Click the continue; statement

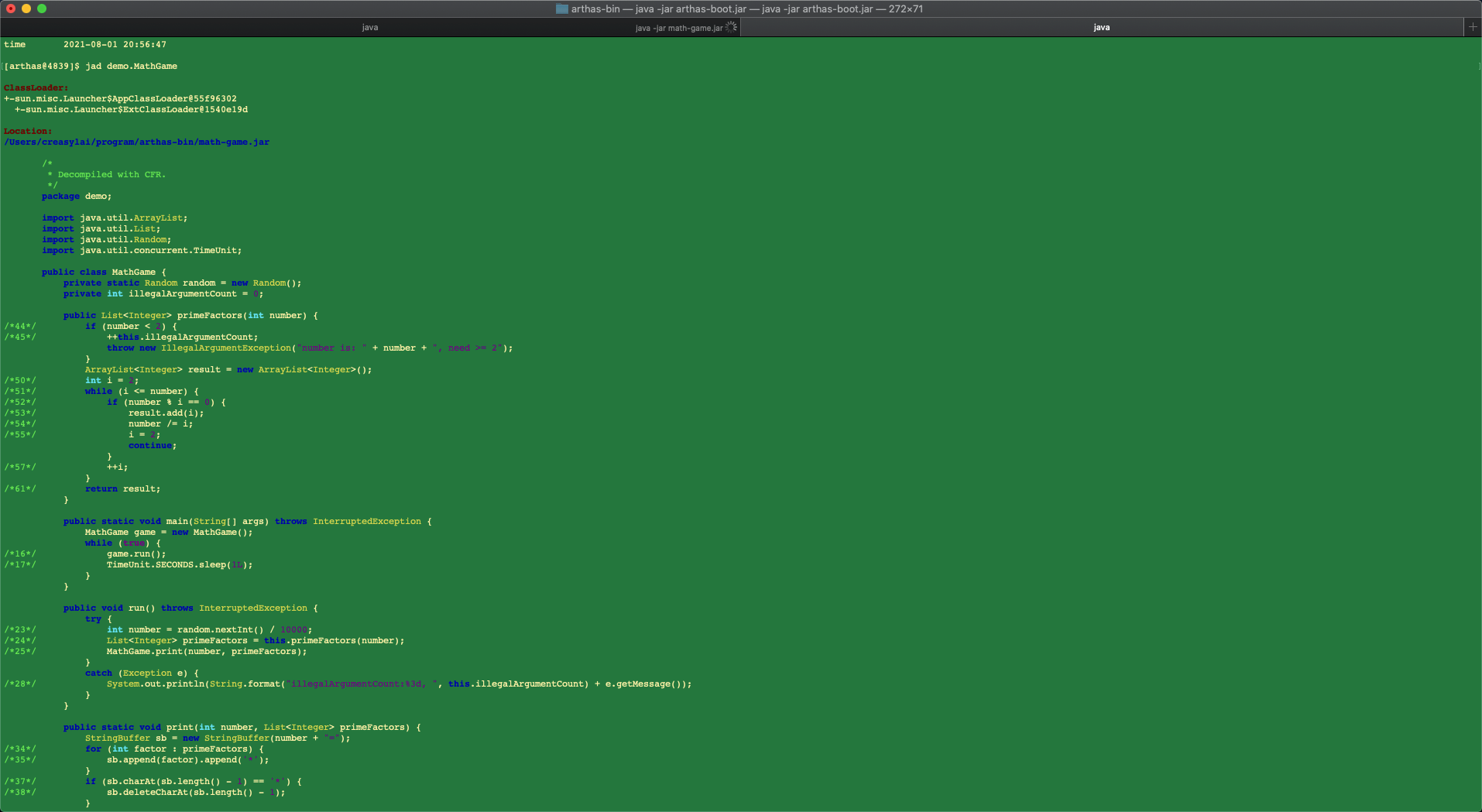coord(153,446)
